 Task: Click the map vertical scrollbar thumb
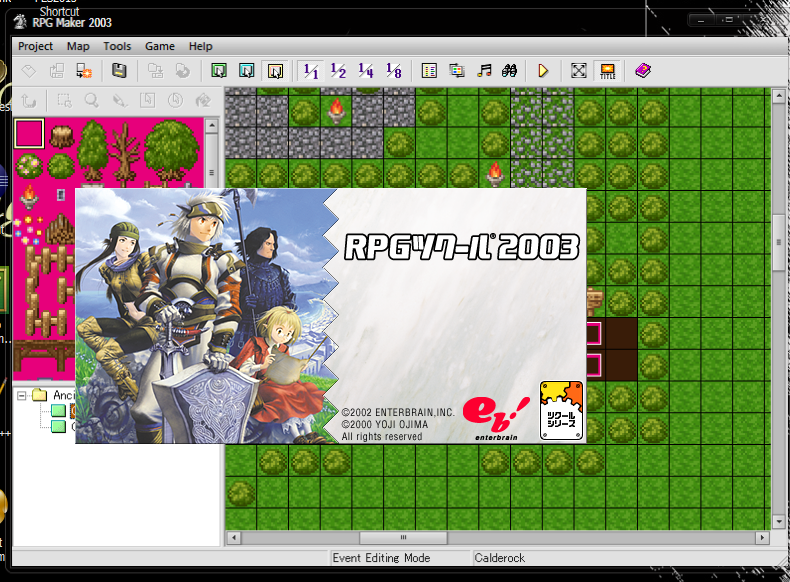pos(778,242)
